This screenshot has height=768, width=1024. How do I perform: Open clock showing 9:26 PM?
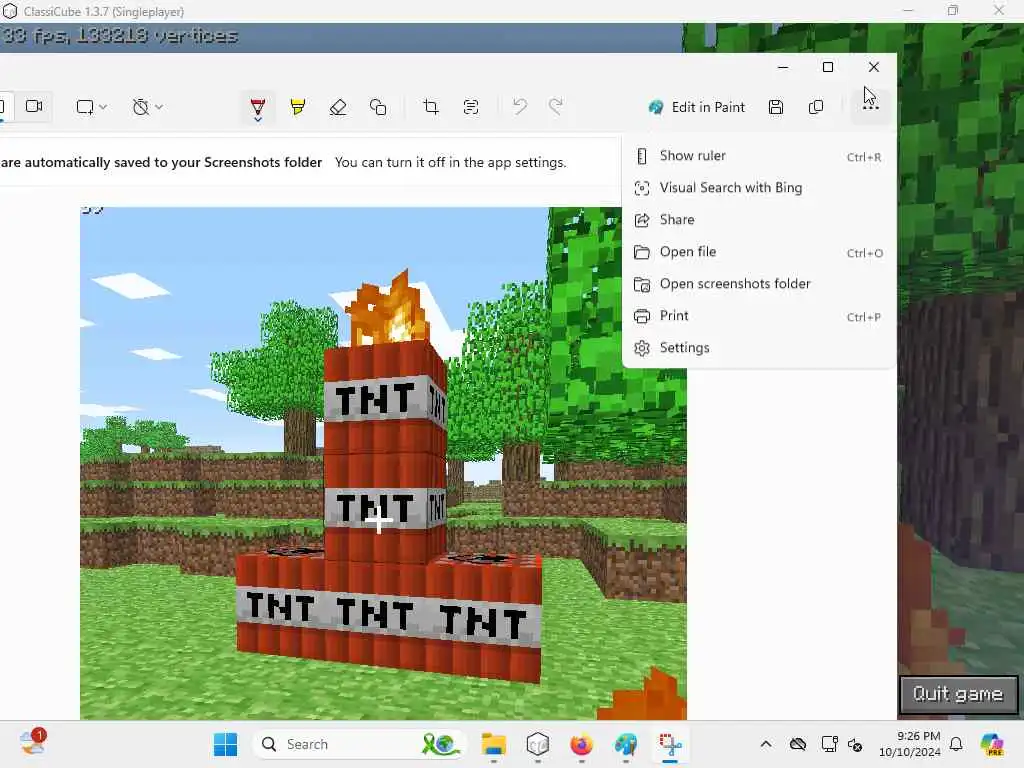coord(910,744)
